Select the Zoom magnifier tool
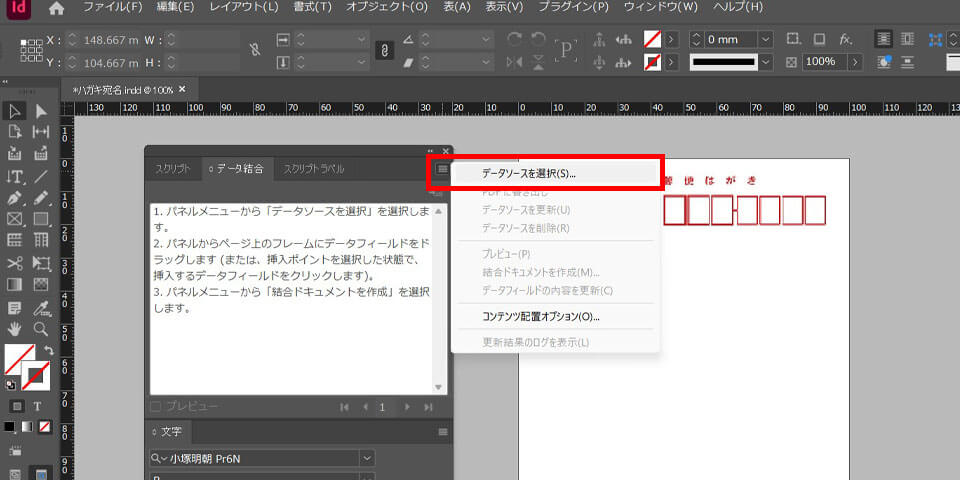The height and width of the screenshot is (480, 960). pyautogui.click(x=41, y=328)
